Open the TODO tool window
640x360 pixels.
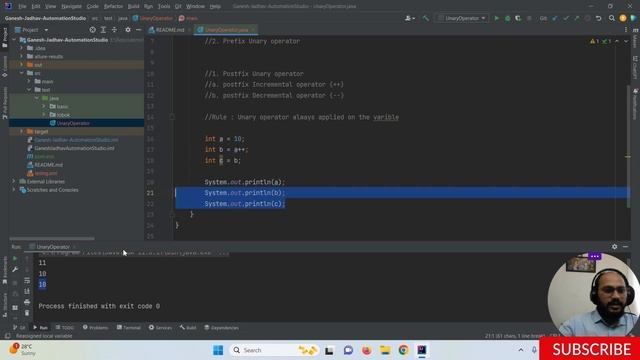[65, 327]
